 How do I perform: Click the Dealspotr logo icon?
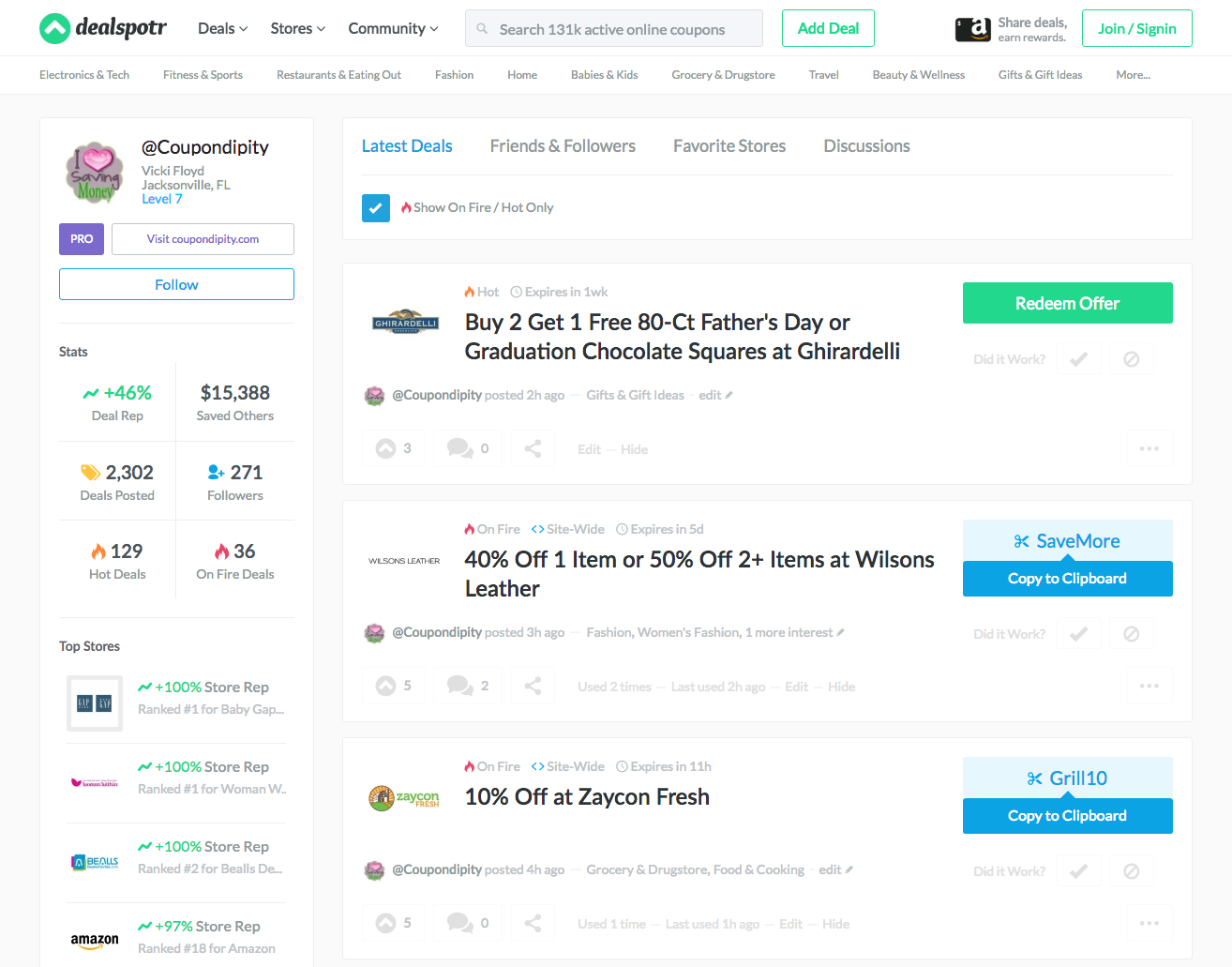(x=55, y=28)
